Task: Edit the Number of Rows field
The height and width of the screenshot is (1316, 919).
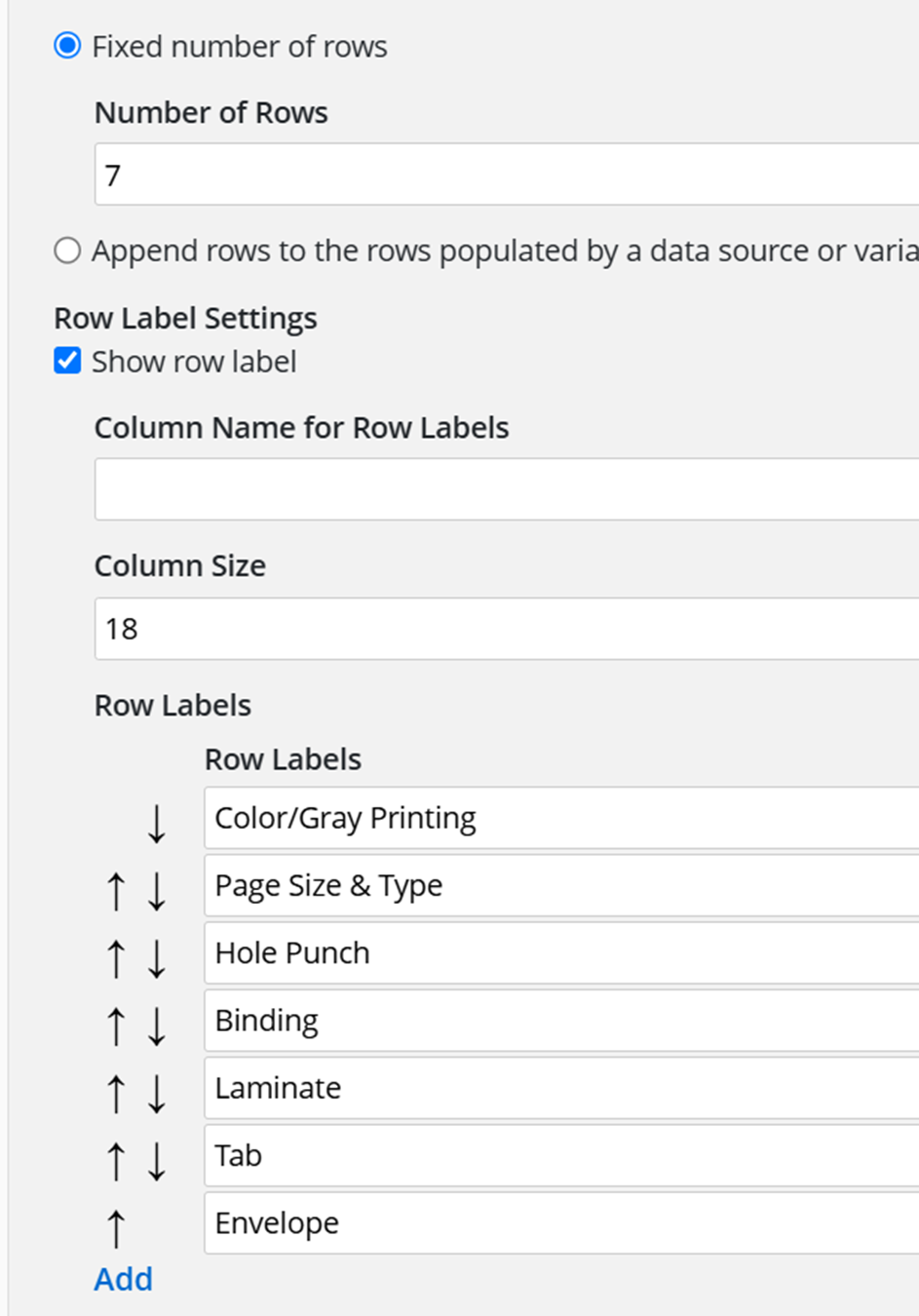Action: click(x=507, y=174)
